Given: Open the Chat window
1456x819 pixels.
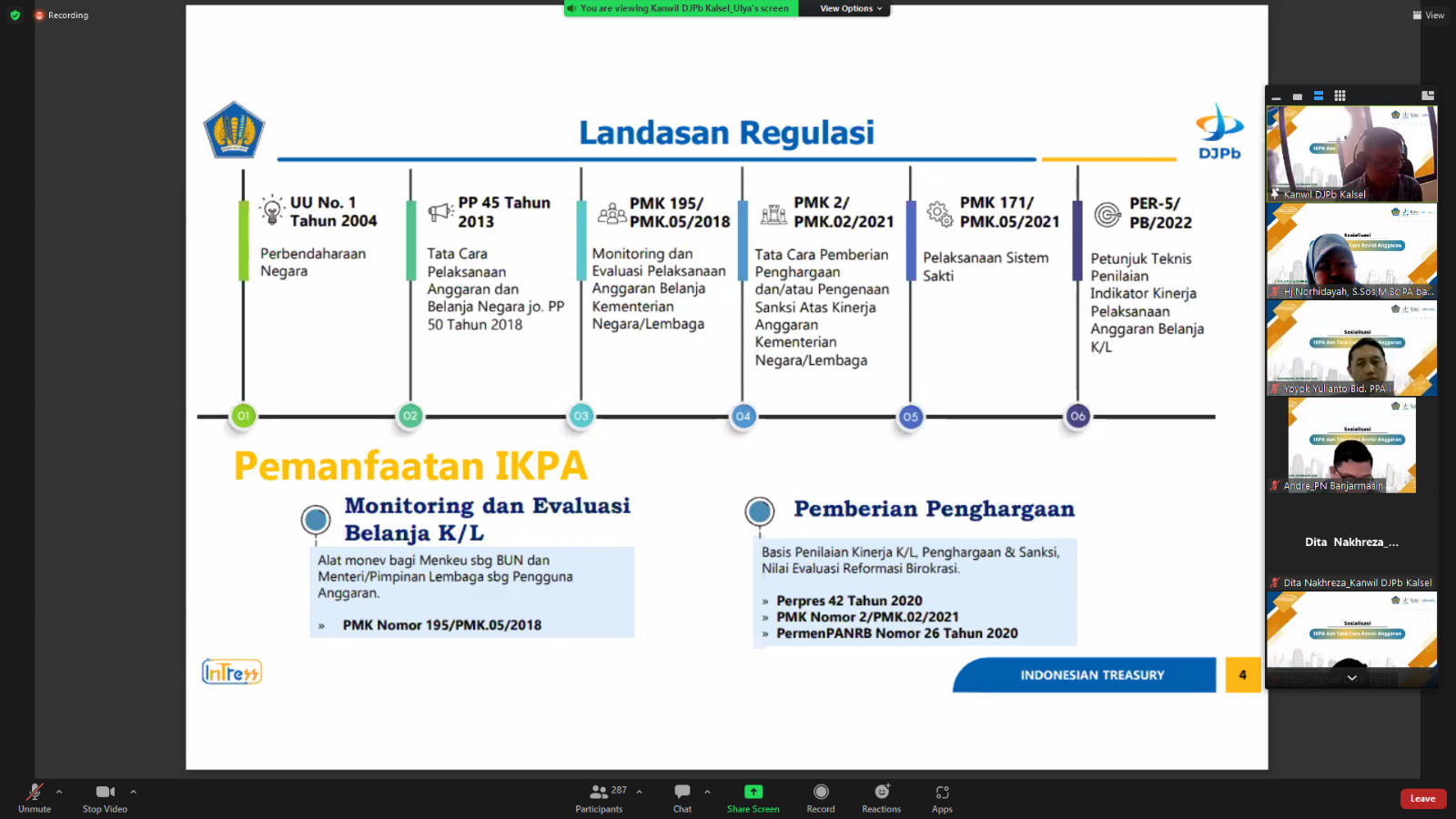Looking at the screenshot, I should click(682, 797).
